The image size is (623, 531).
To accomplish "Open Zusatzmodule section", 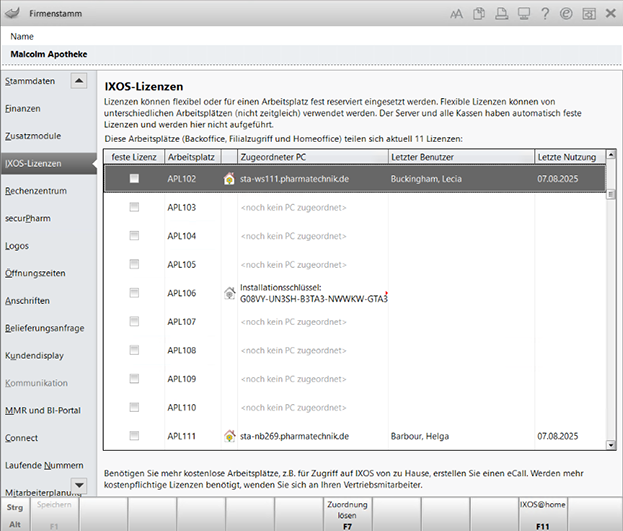I will click(x=33, y=136).
